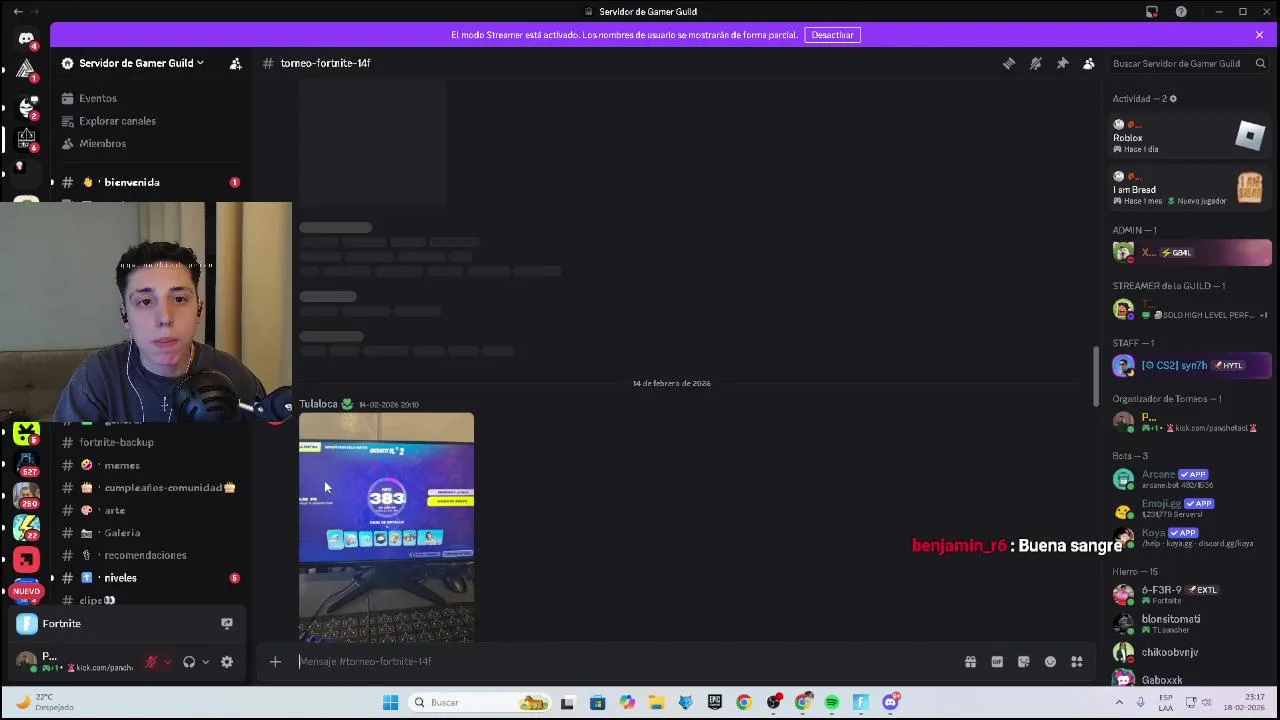Open Epic Games Launcher from taskbar
Viewport: 1280px width, 720px height.
[714, 702]
